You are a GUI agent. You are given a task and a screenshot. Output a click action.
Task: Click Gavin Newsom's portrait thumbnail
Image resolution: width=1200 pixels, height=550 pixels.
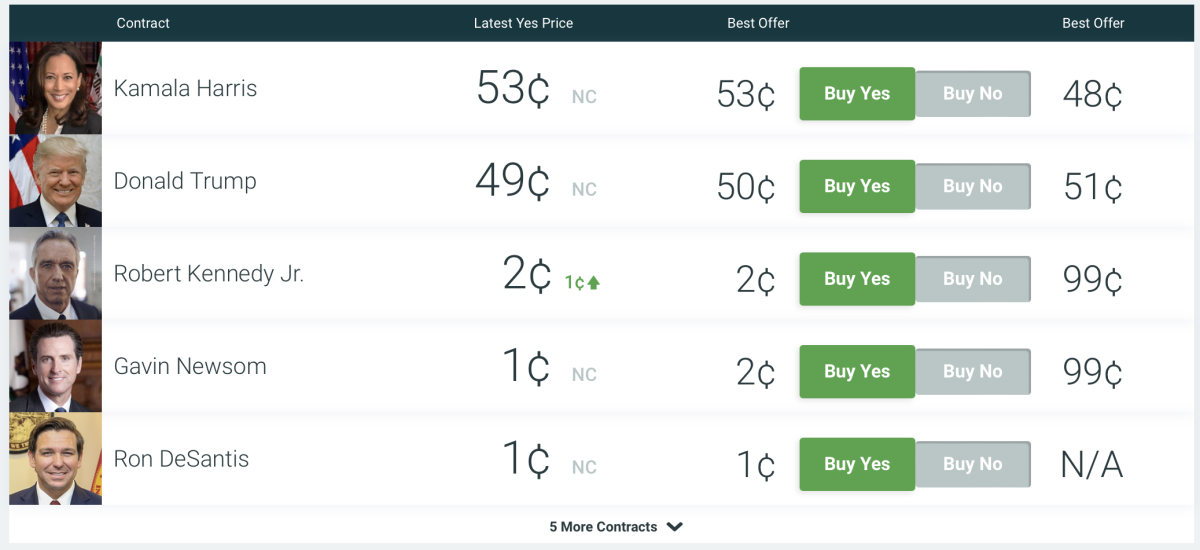(x=55, y=366)
